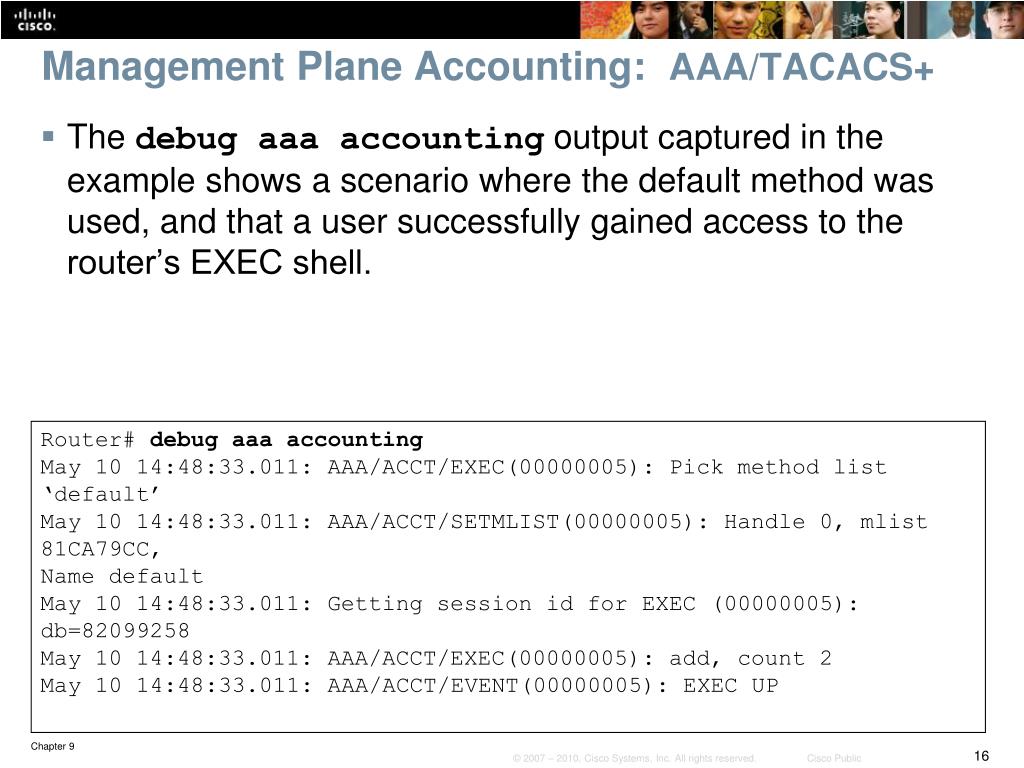The image size is (1024, 768).
Task: Click the bold debug aaa accounting phrase
Action: coord(340,139)
